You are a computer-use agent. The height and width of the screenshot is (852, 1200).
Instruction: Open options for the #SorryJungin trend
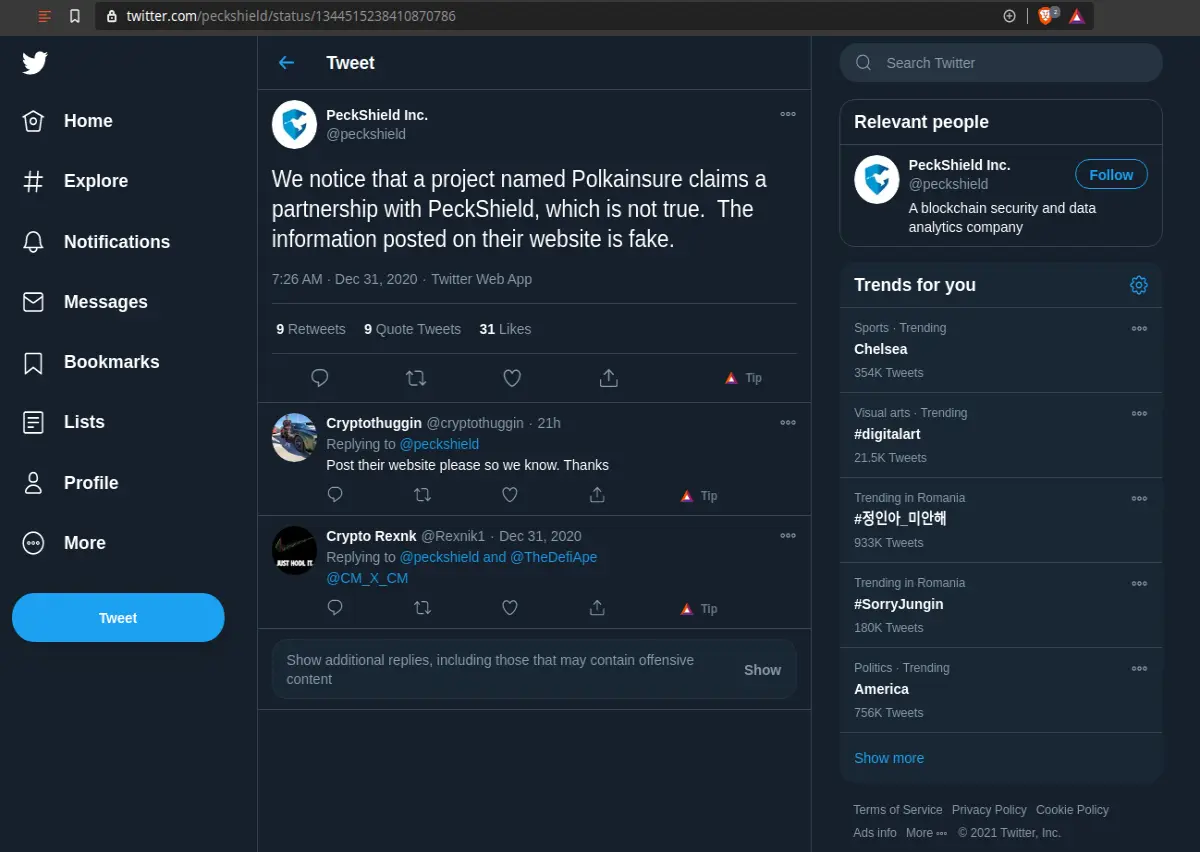point(1139,583)
